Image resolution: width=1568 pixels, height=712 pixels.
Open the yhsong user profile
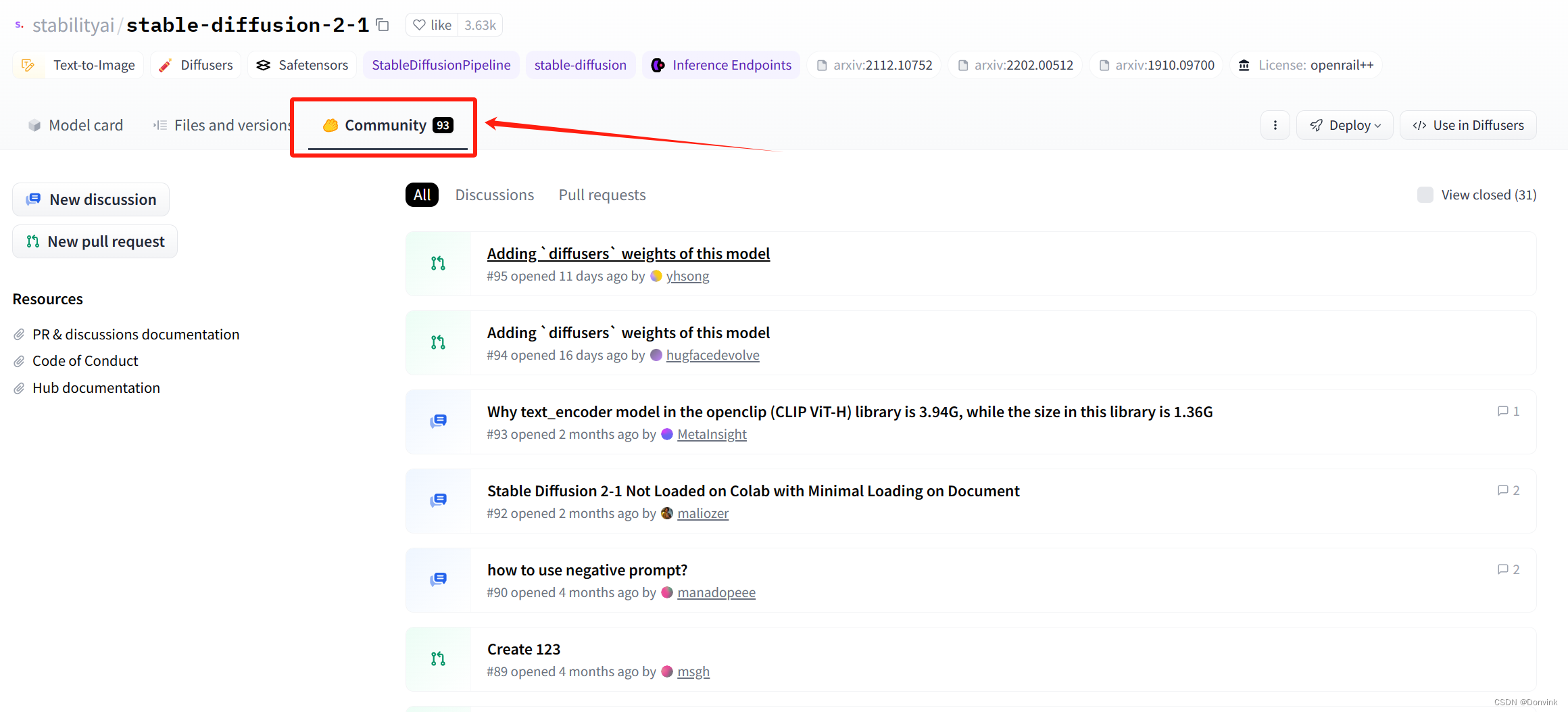point(687,276)
